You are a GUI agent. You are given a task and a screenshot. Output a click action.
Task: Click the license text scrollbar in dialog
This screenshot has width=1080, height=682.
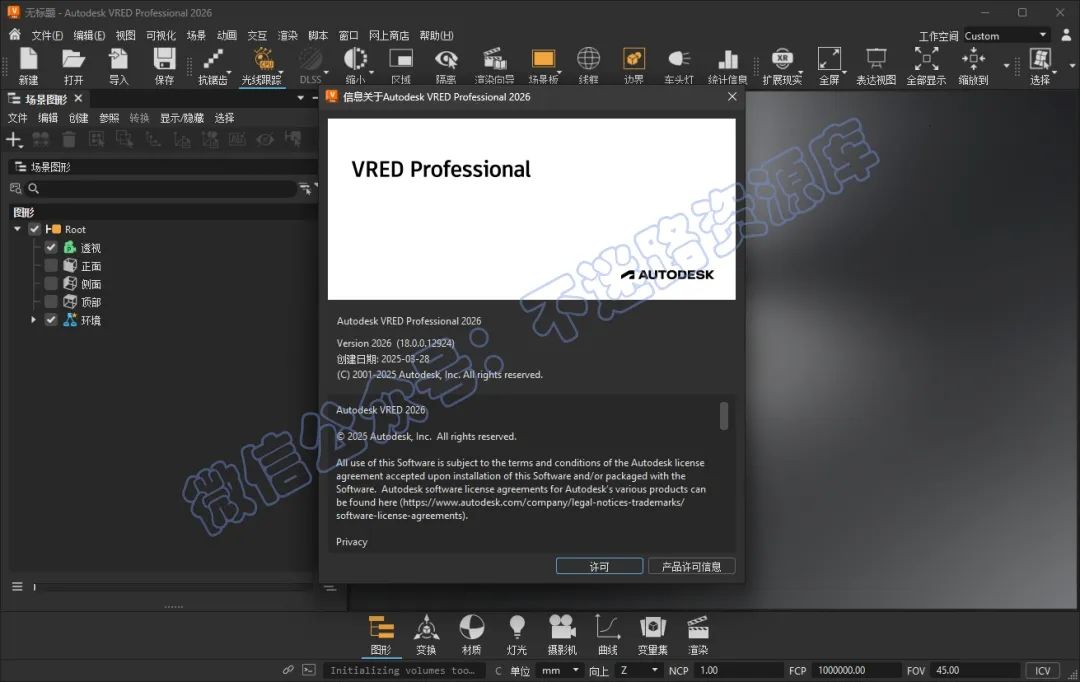tap(724, 416)
